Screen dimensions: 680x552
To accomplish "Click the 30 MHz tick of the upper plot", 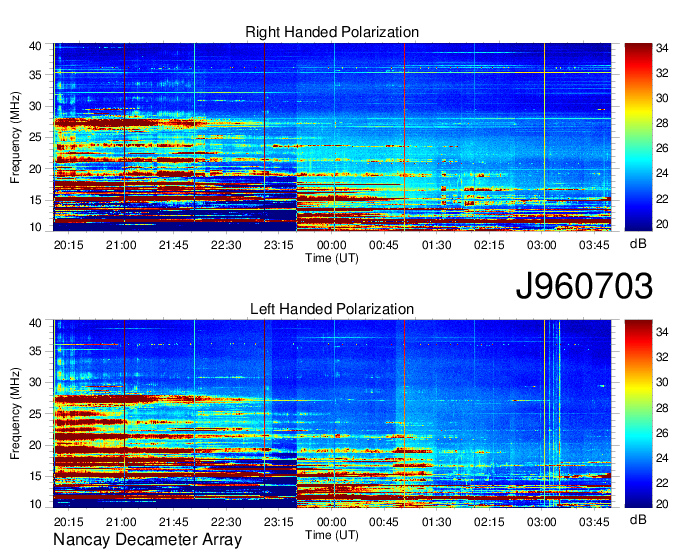I will (35, 106).
